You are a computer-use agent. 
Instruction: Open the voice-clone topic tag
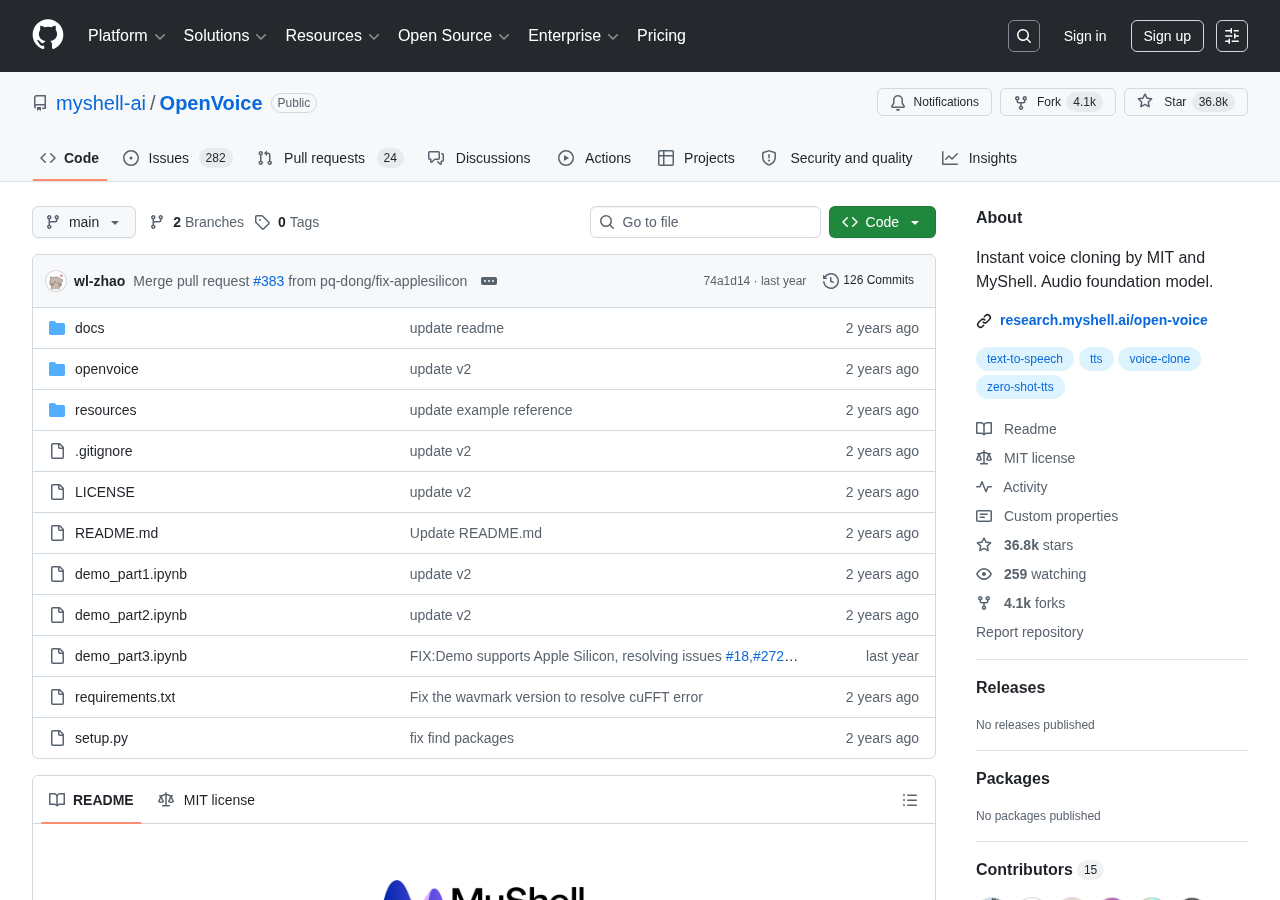[1160, 359]
